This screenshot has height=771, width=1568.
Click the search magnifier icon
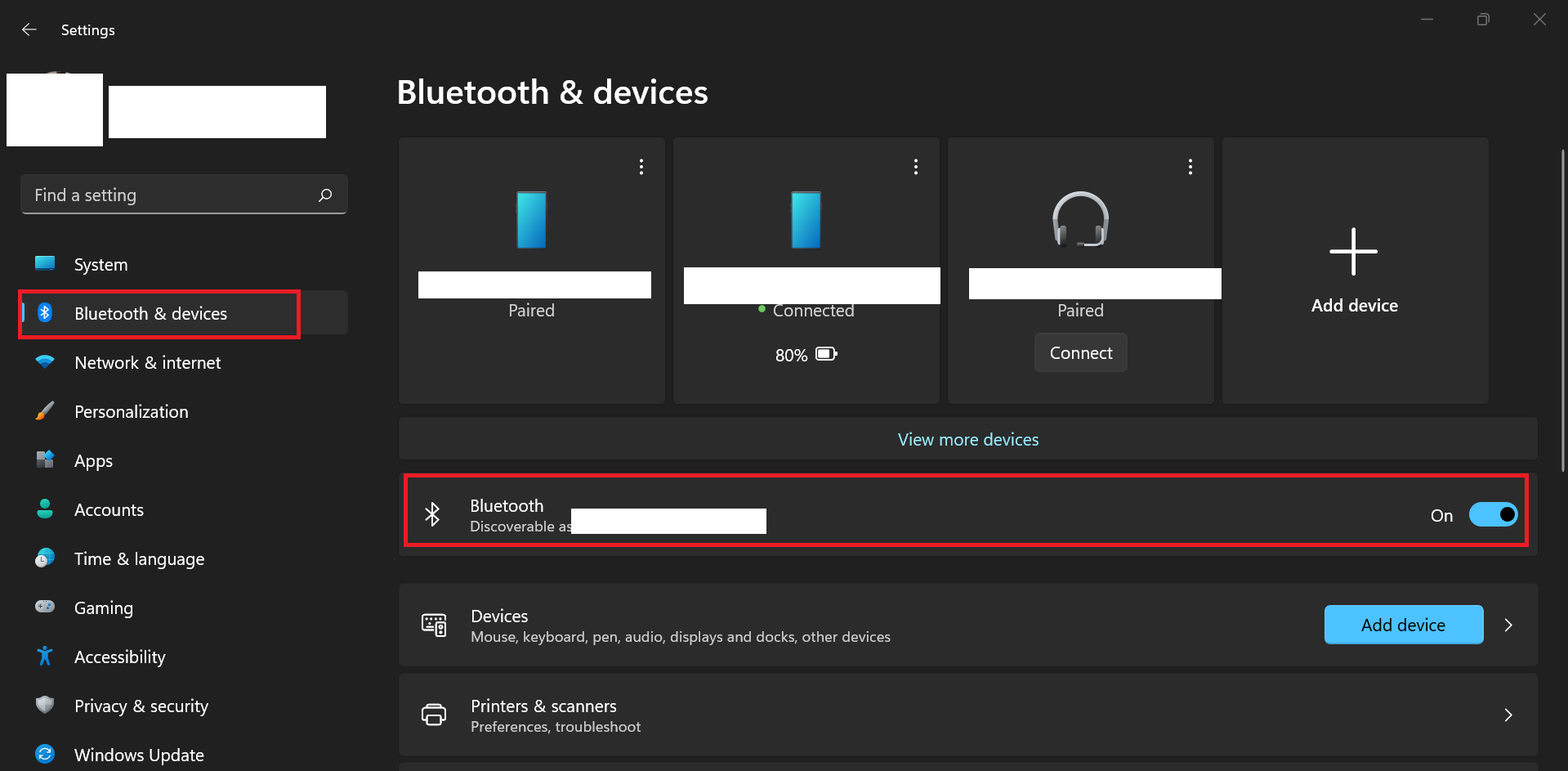(x=325, y=195)
